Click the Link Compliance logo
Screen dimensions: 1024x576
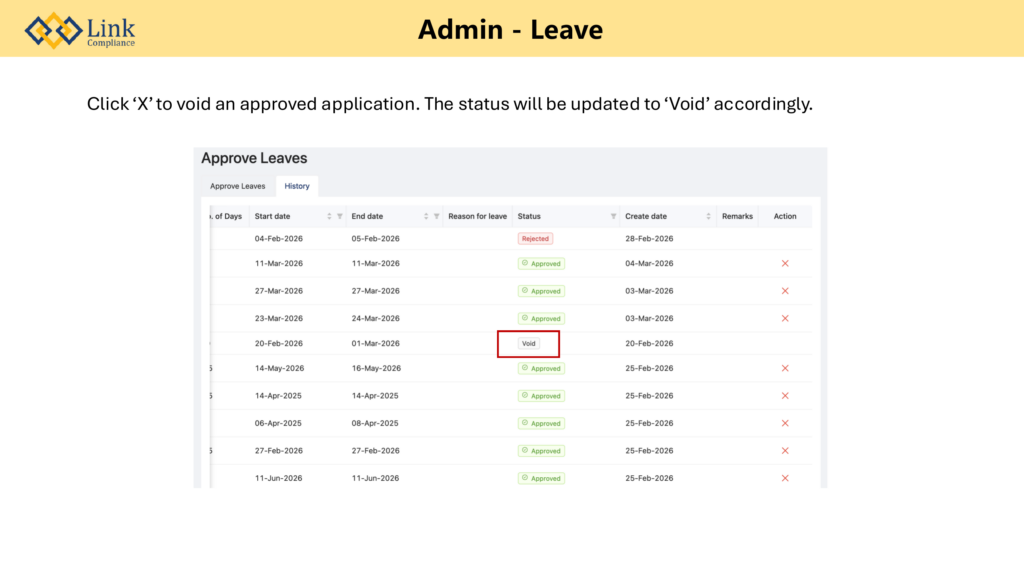point(80,30)
